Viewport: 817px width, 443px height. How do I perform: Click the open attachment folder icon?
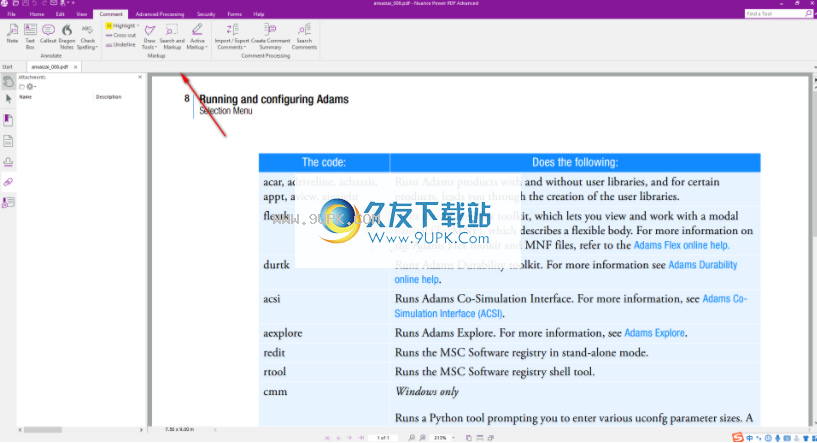point(21,87)
